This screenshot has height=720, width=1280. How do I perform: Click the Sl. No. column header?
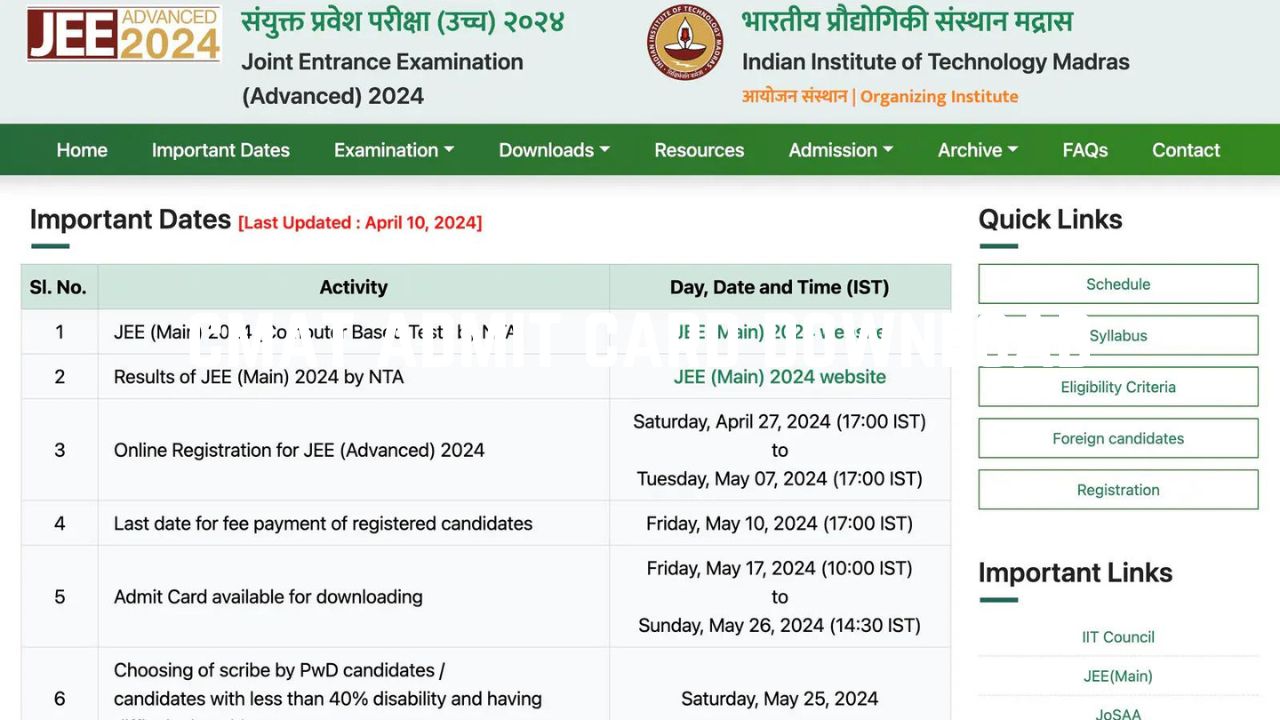[x=59, y=287]
